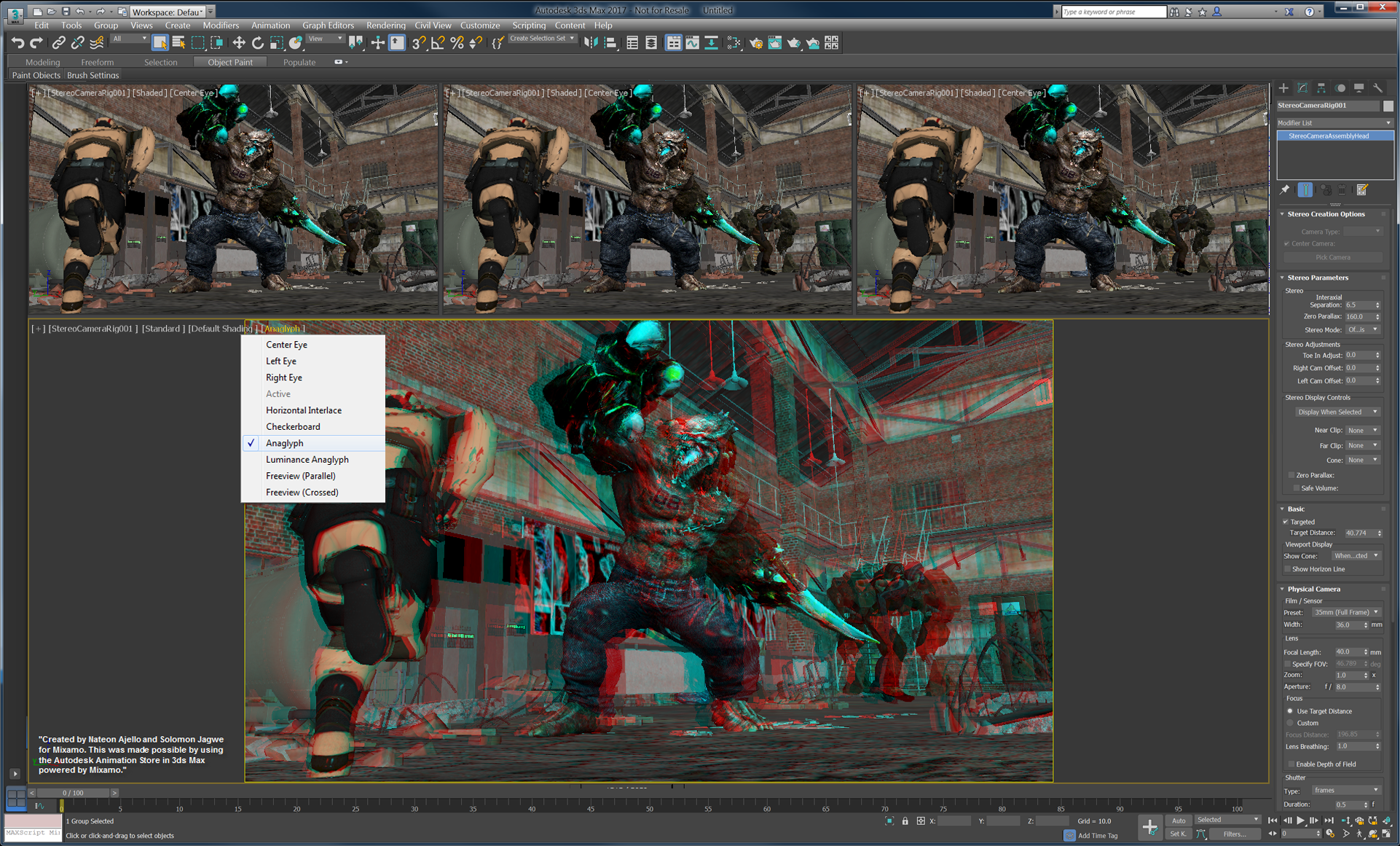Select the Rotate tool in main toolbar
The width and height of the screenshot is (1400, 846).
click(258, 43)
